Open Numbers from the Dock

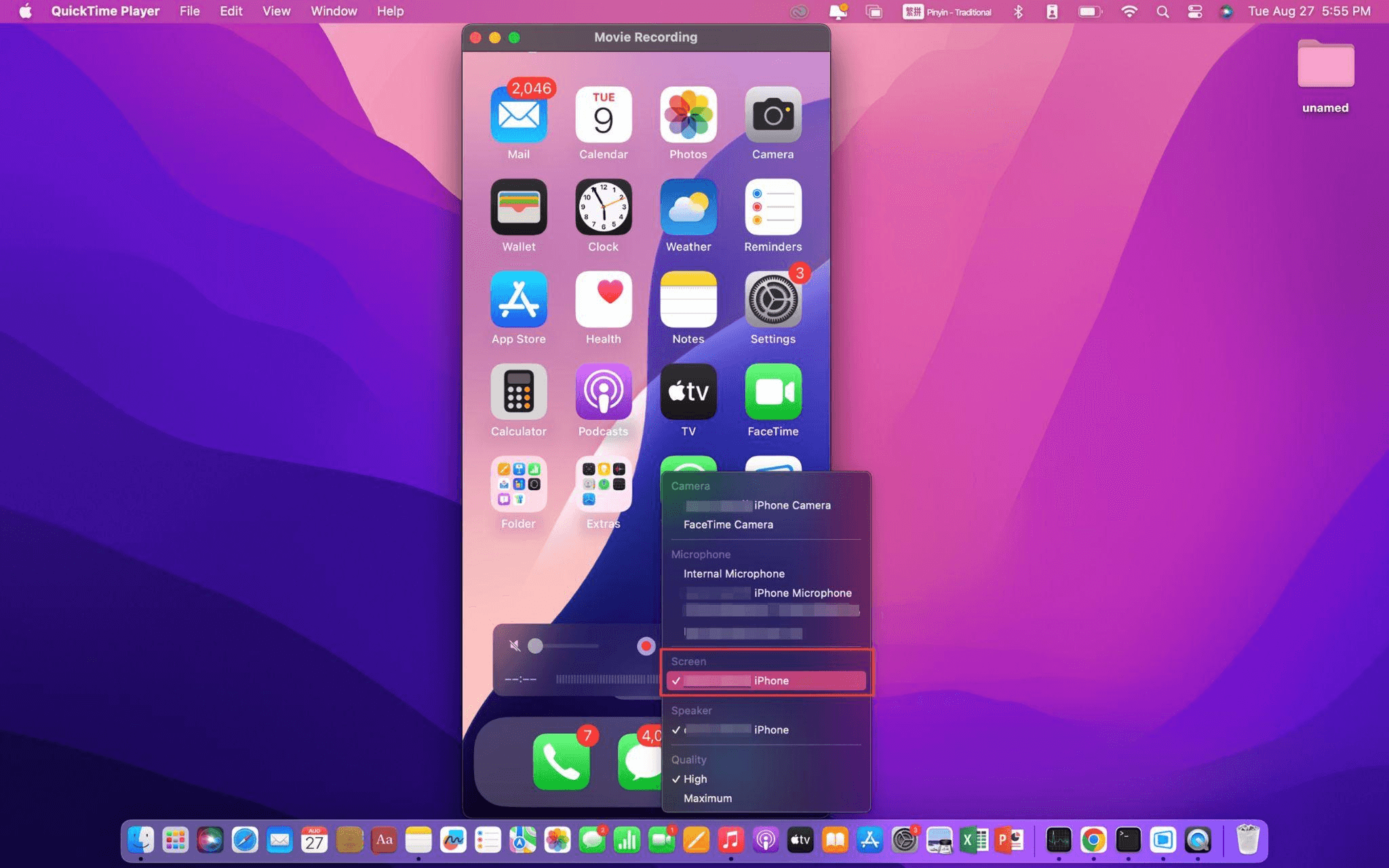(x=627, y=840)
